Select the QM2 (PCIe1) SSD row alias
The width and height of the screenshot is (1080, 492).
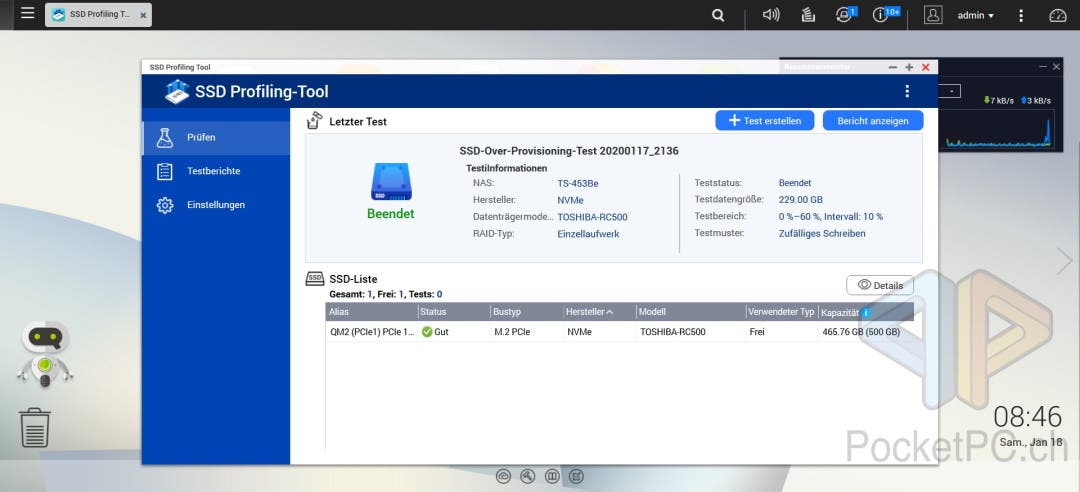[373, 332]
